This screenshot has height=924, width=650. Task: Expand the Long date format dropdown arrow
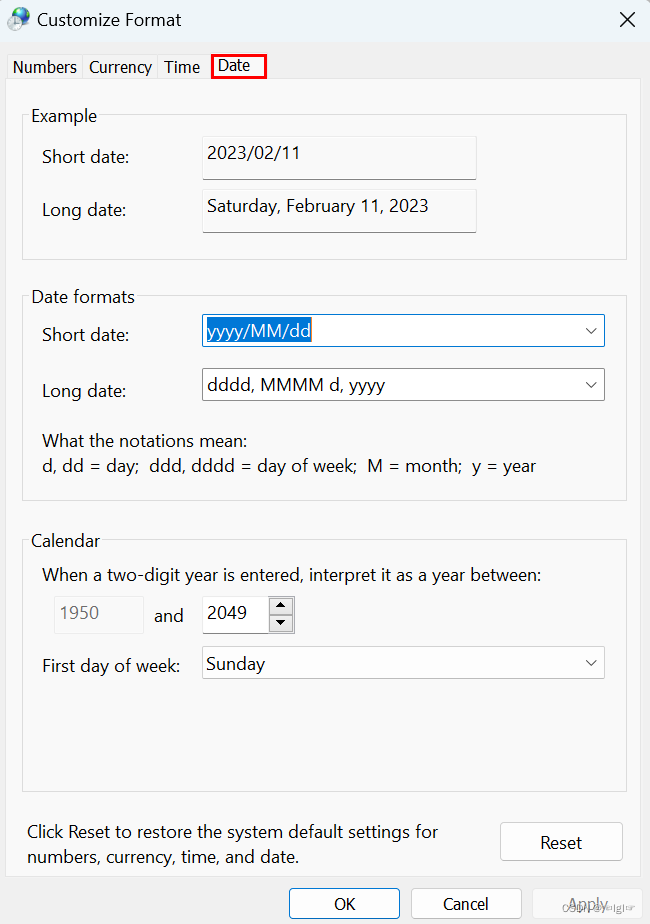click(x=591, y=385)
